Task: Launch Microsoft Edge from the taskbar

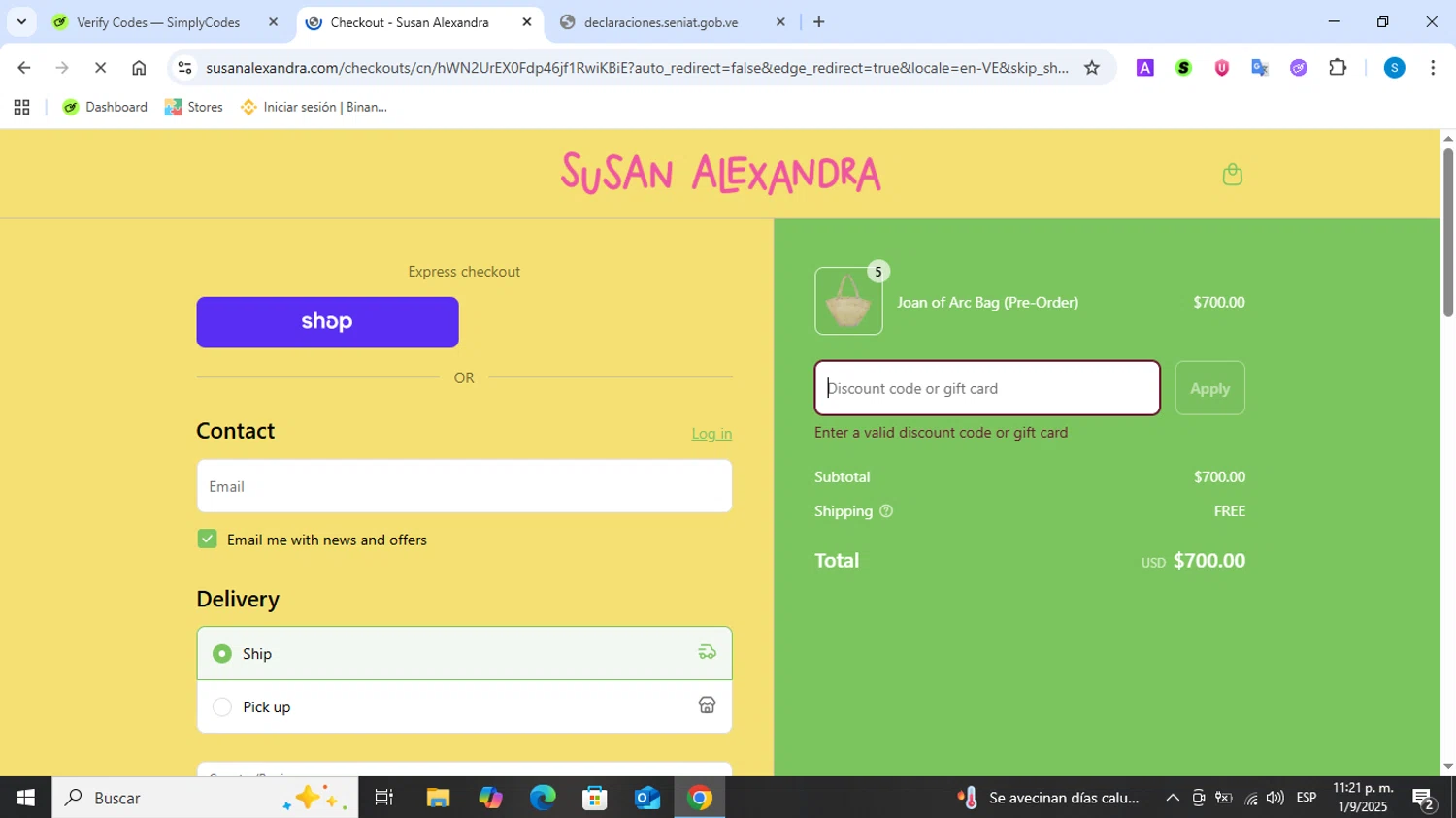Action: [x=543, y=798]
